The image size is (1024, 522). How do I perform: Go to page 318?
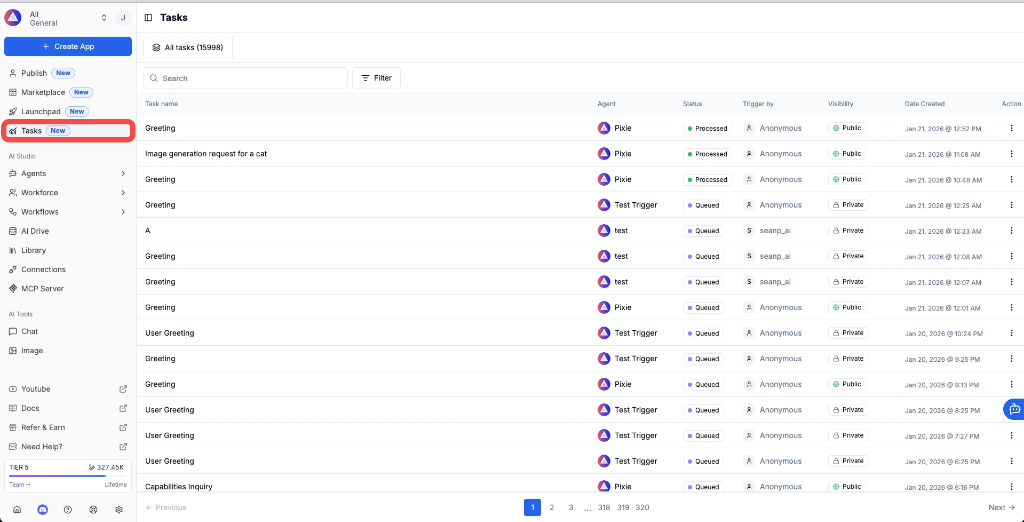point(603,508)
